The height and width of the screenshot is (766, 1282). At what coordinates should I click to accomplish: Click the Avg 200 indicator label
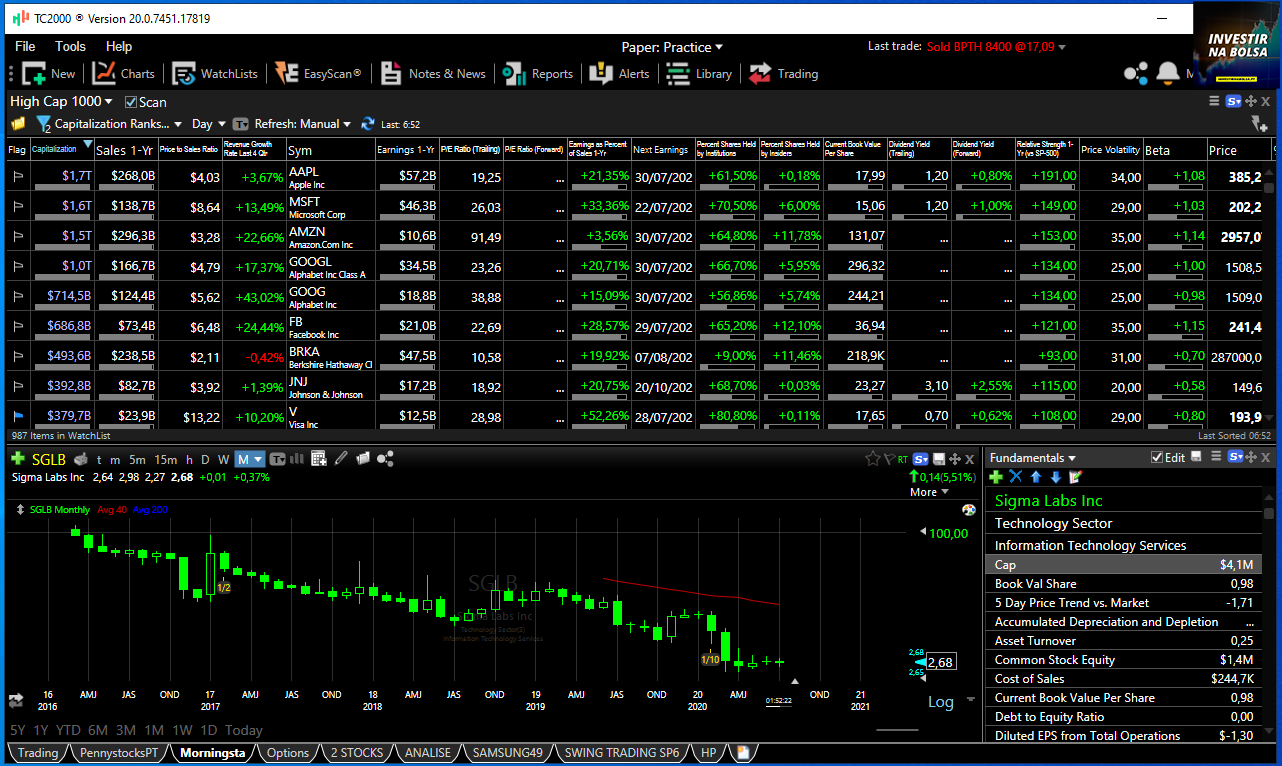tap(151, 510)
